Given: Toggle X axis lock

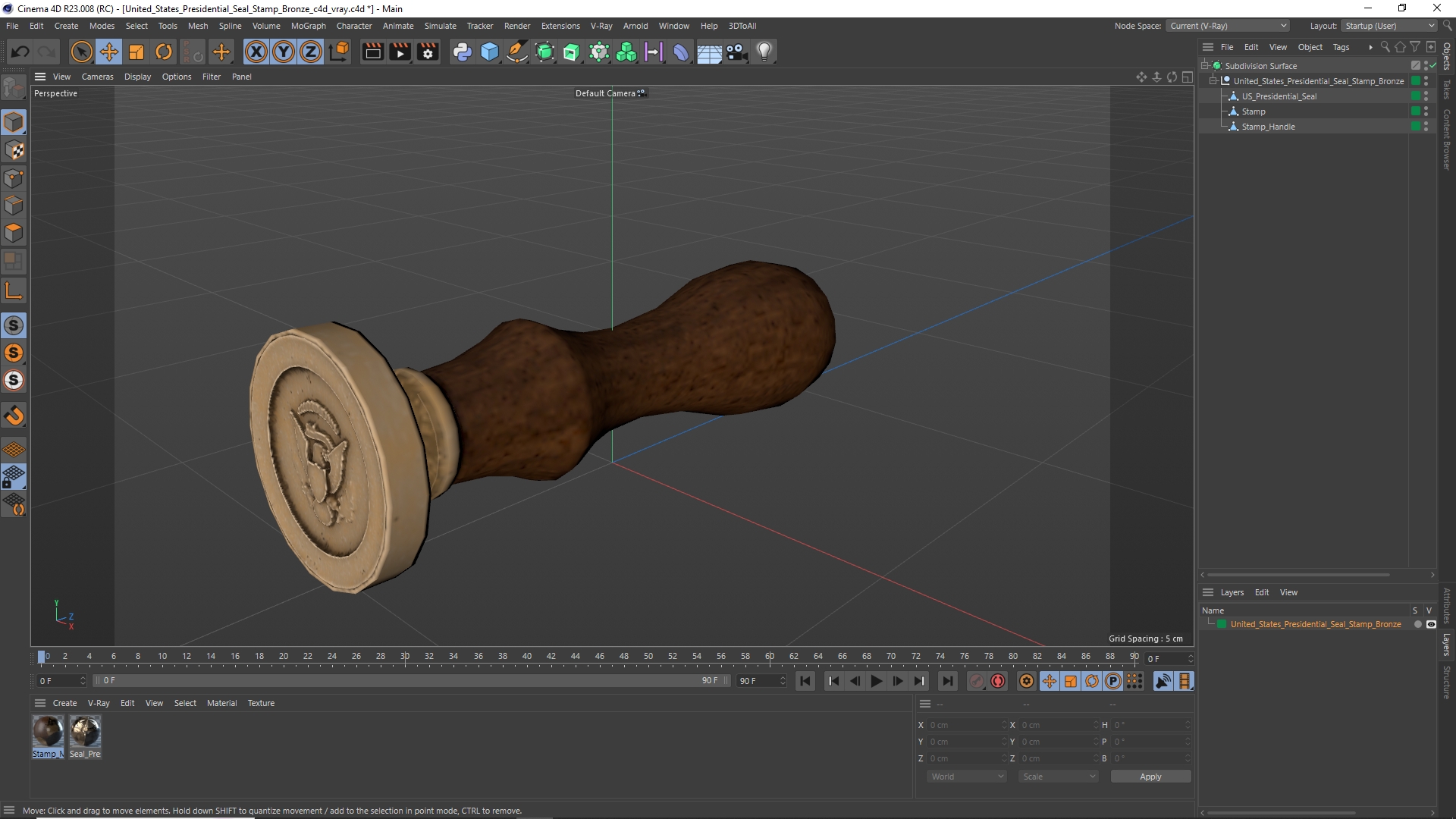Looking at the screenshot, I should point(256,52).
